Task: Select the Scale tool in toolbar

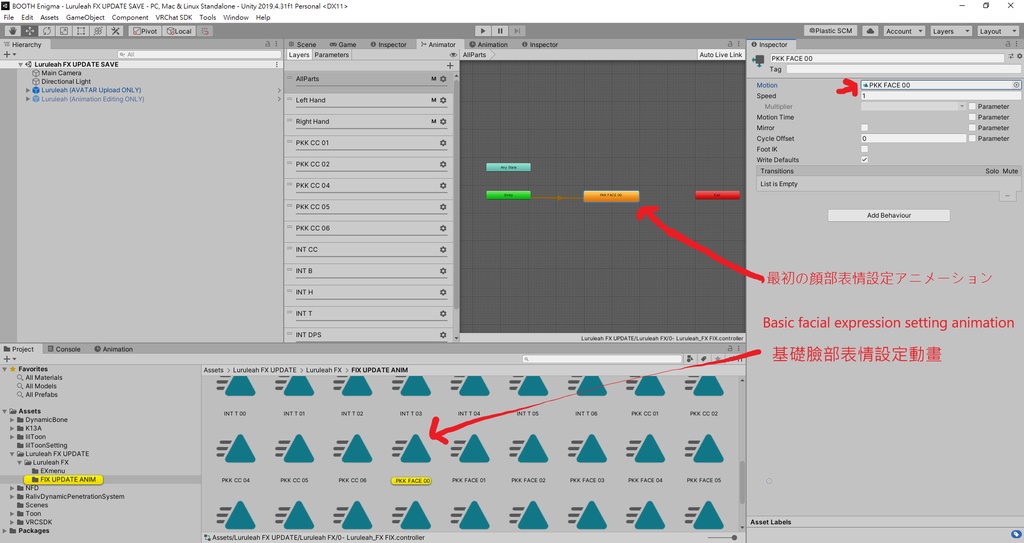Action: (63, 31)
